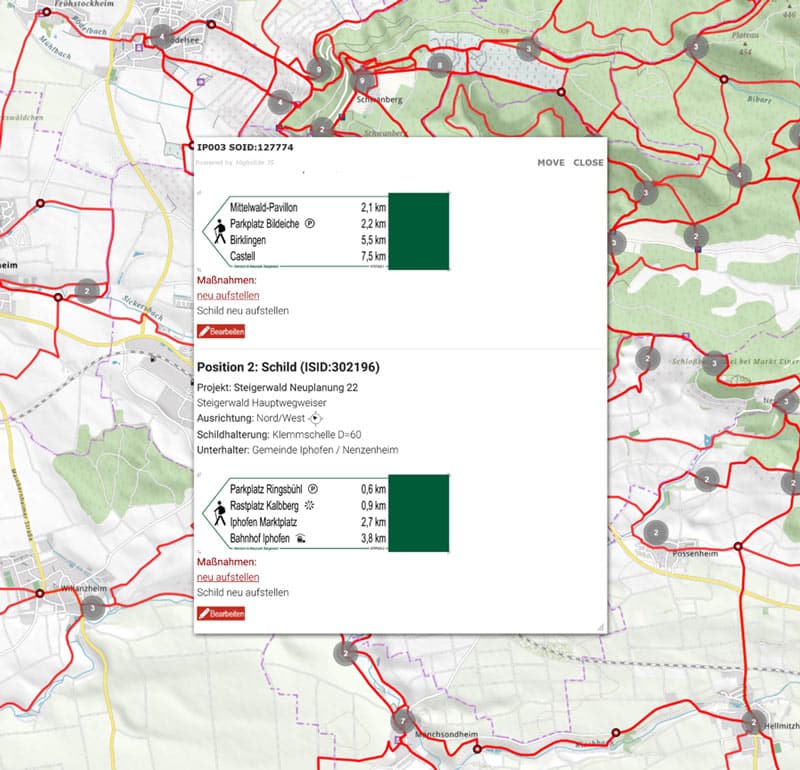Image resolution: width=800 pixels, height=770 pixels.
Task: Open the cluster marker 7 at Mönchsondheim
Action: coord(402,719)
